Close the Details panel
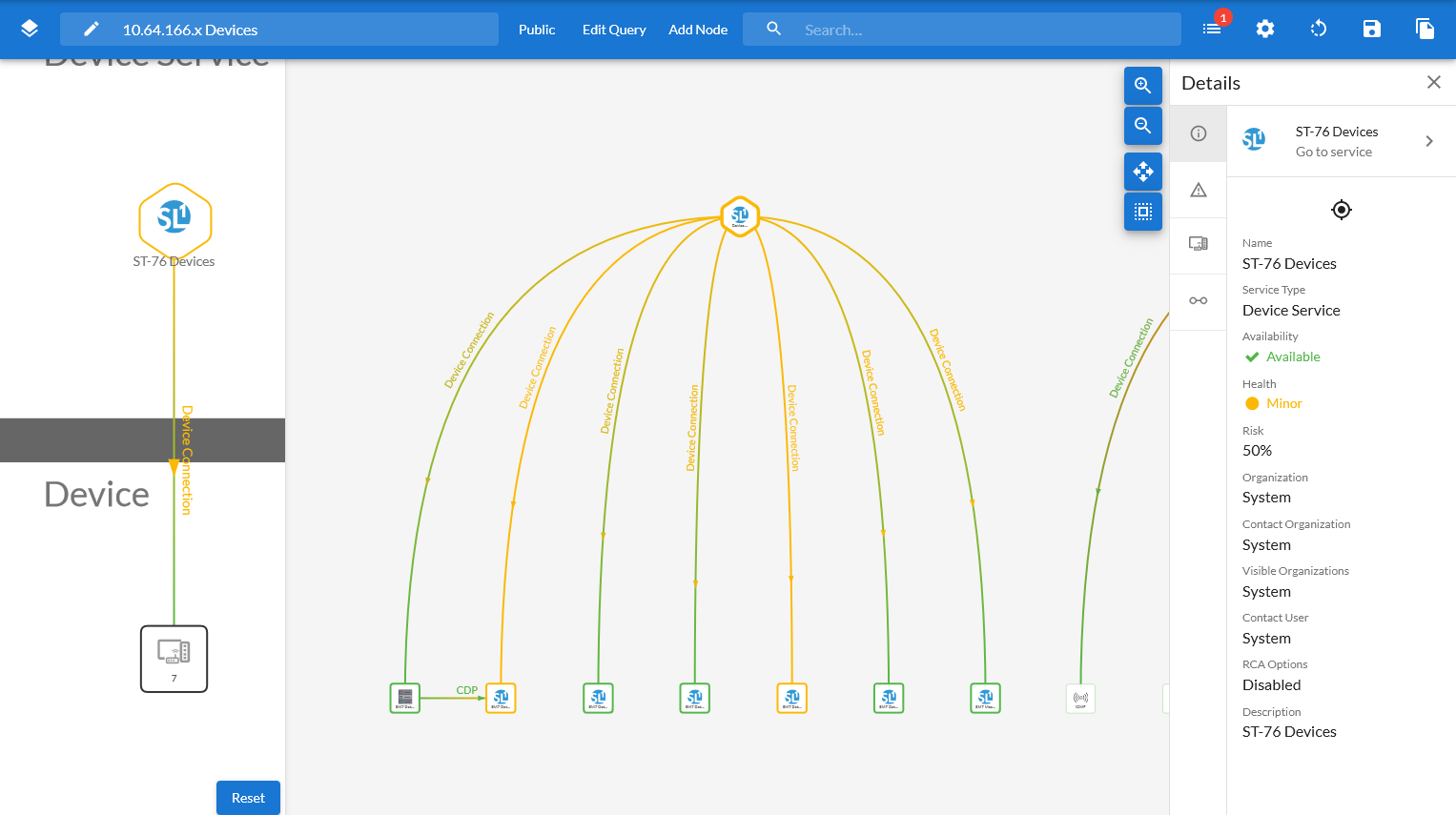This screenshot has width=1456, height=815. point(1433,83)
